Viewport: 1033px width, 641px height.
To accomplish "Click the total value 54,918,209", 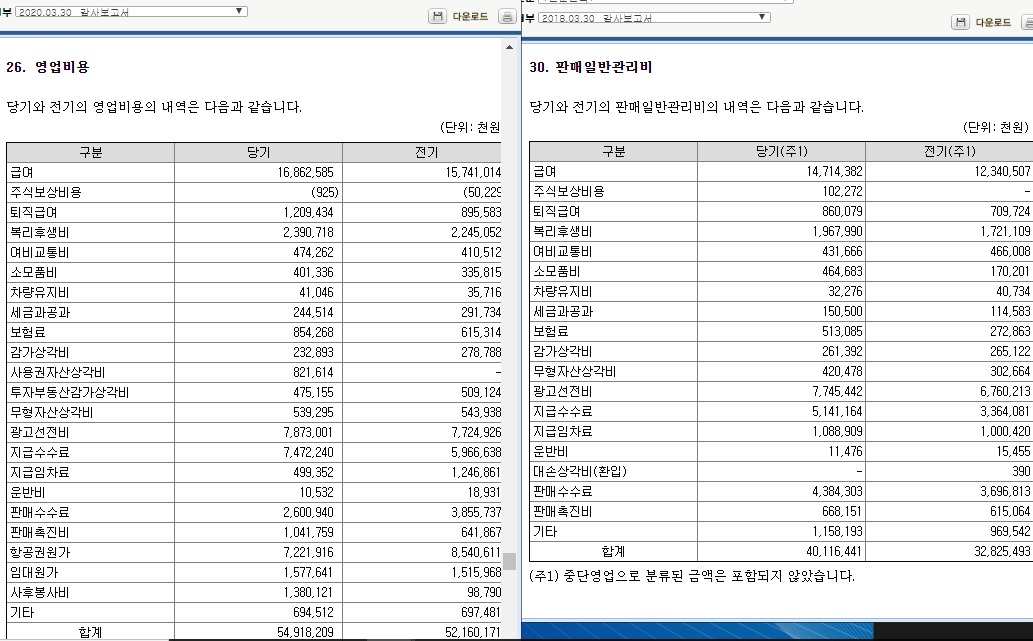I will pyautogui.click(x=306, y=632).
